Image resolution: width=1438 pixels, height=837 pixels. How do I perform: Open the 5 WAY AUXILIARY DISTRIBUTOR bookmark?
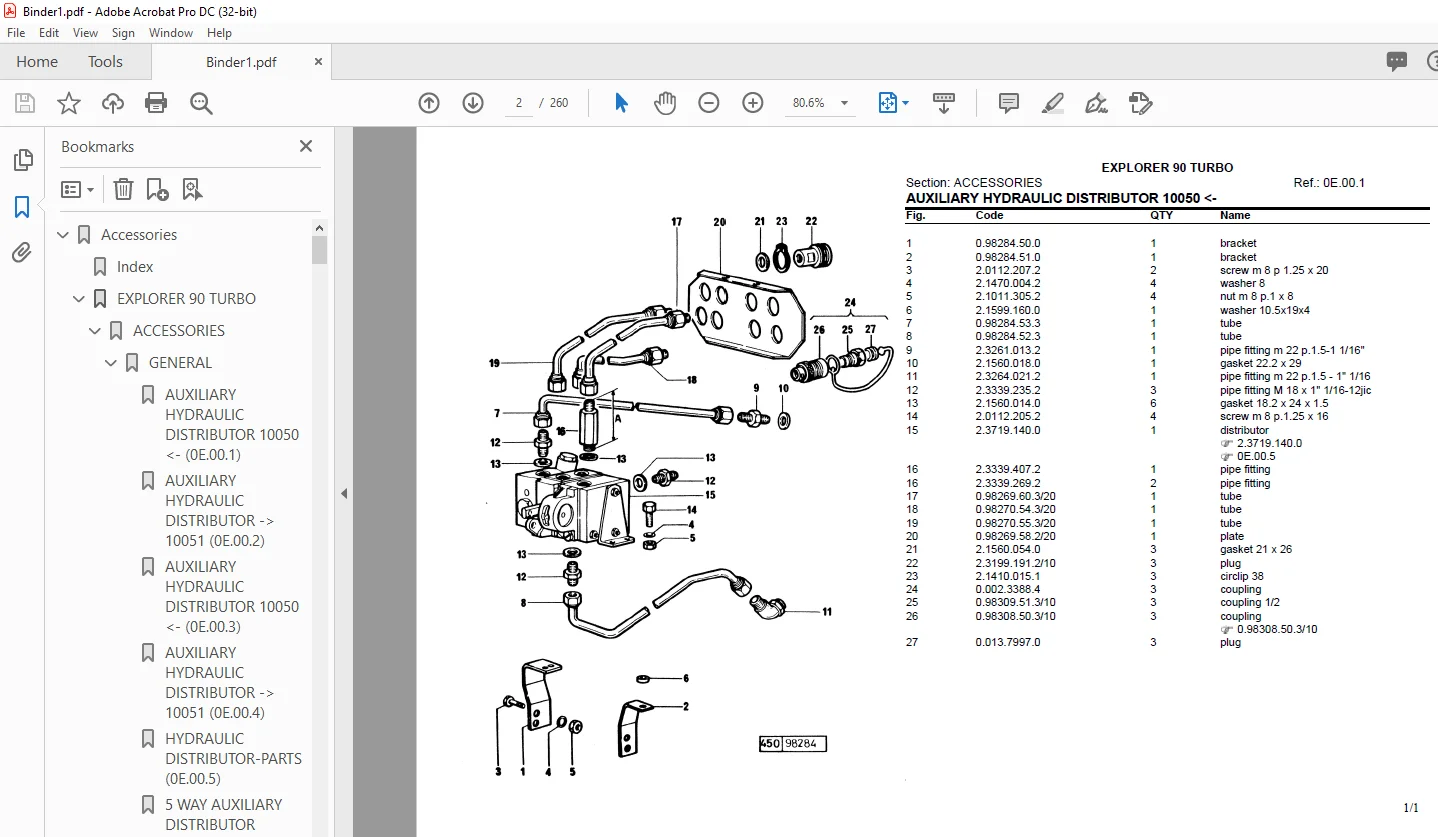[224, 815]
